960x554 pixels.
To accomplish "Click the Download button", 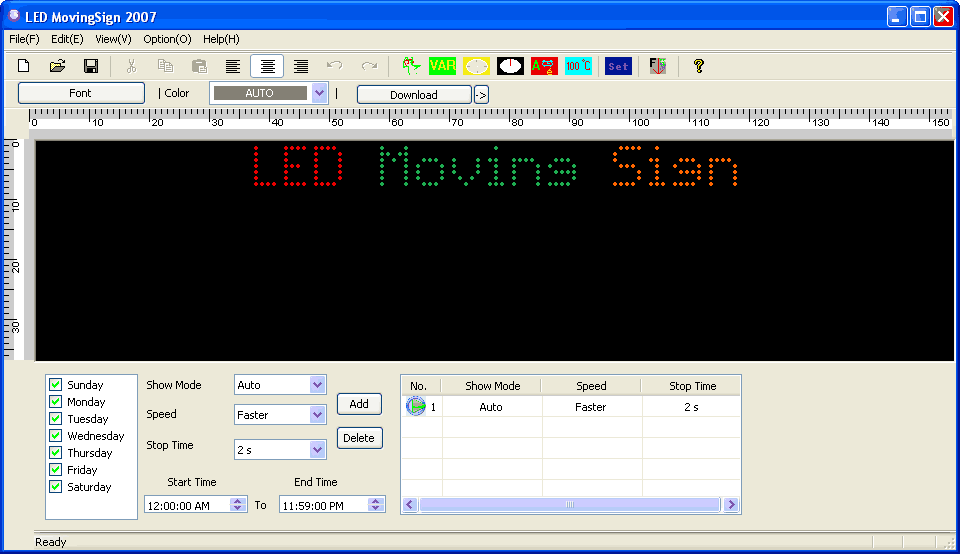I will click(414, 95).
